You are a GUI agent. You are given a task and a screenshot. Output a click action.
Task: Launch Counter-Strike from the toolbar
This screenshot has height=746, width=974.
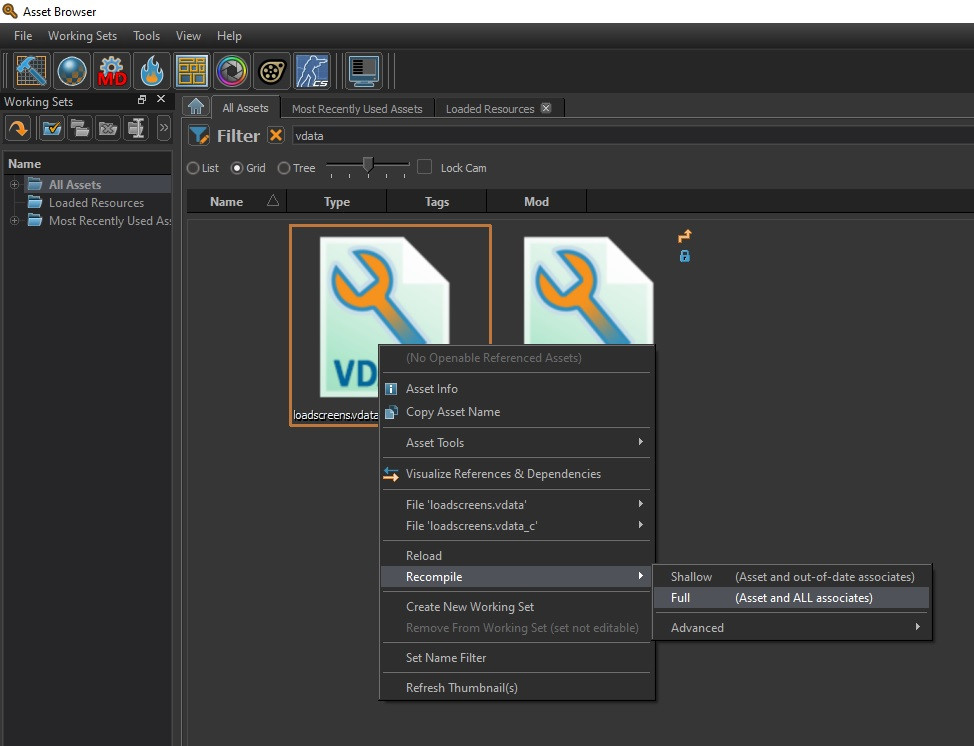311,71
